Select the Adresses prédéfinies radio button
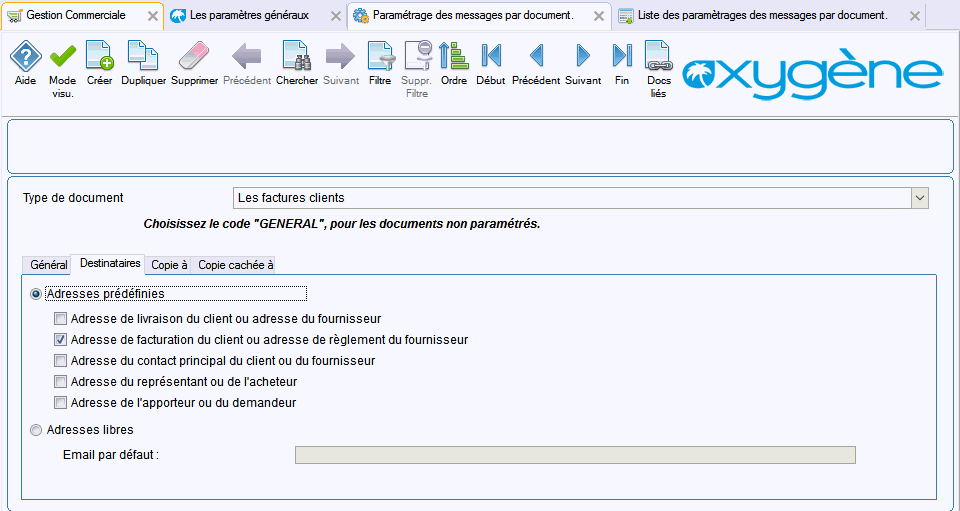The width and height of the screenshot is (960, 511). pyautogui.click(x=36, y=294)
